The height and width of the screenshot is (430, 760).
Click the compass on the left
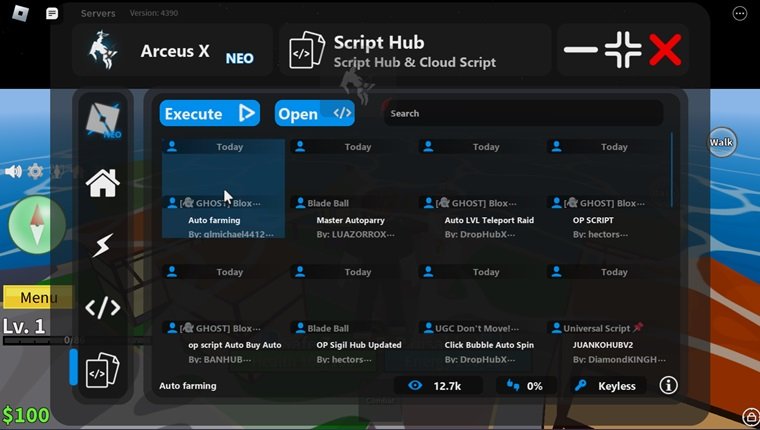point(37,224)
